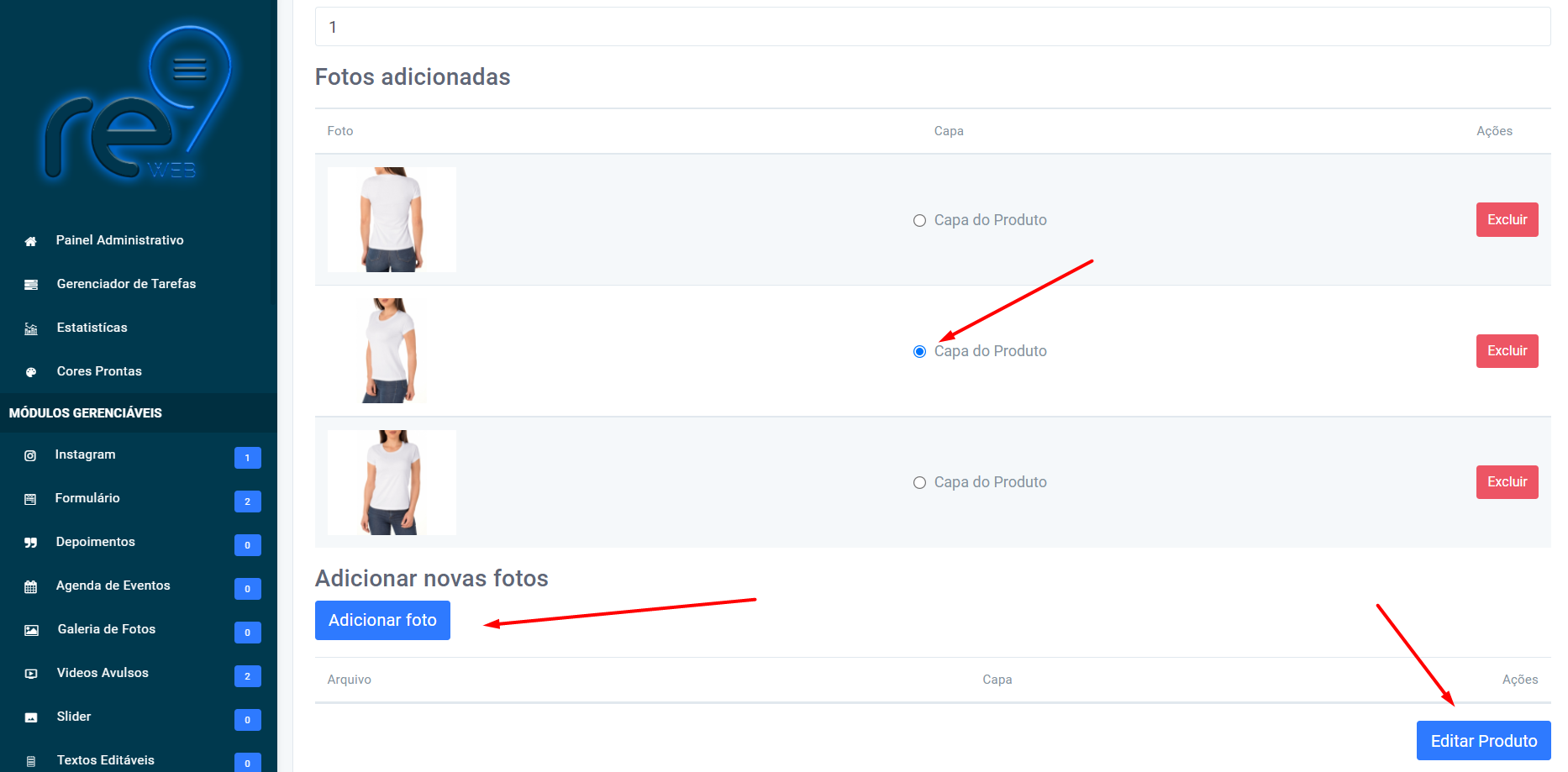Click the Editar Produto button

point(1484,741)
